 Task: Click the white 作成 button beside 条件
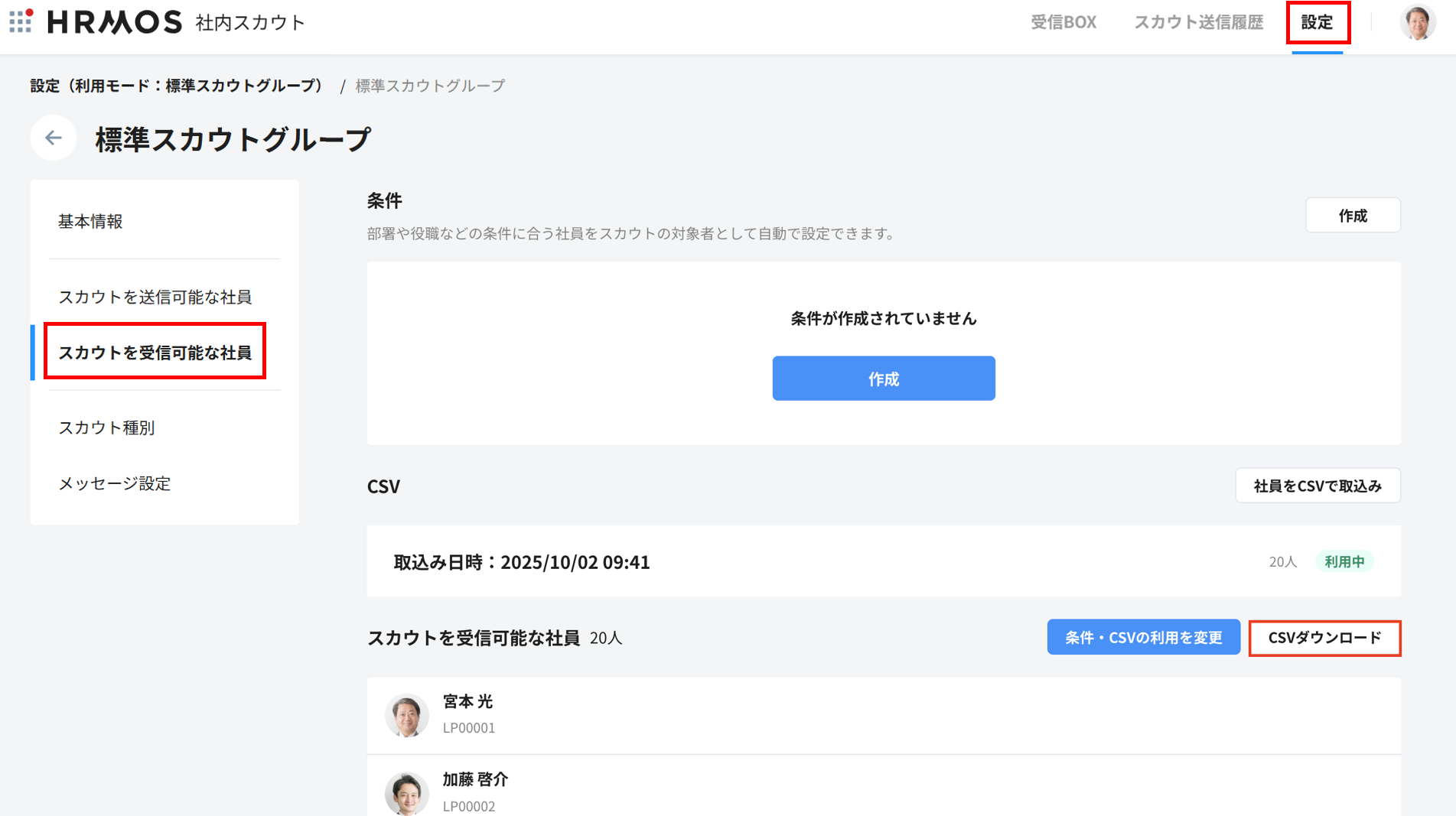(1352, 216)
